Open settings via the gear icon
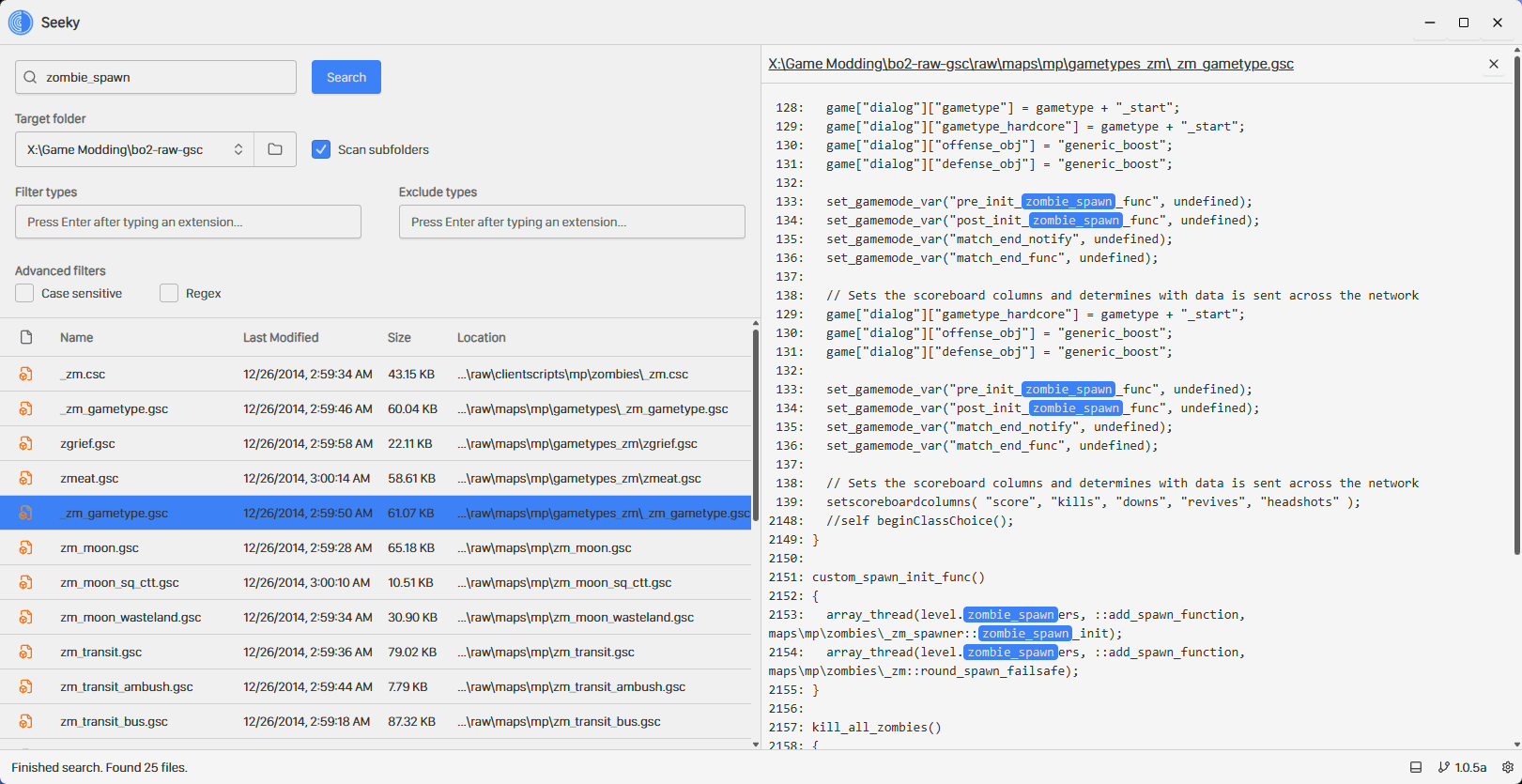Image resolution: width=1522 pixels, height=784 pixels. point(1508,767)
